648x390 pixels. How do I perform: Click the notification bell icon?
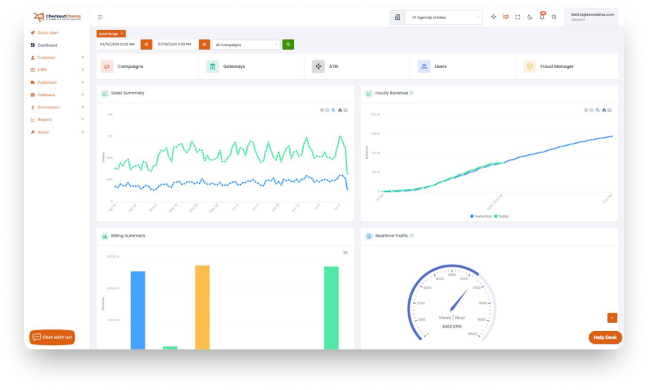(x=542, y=17)
